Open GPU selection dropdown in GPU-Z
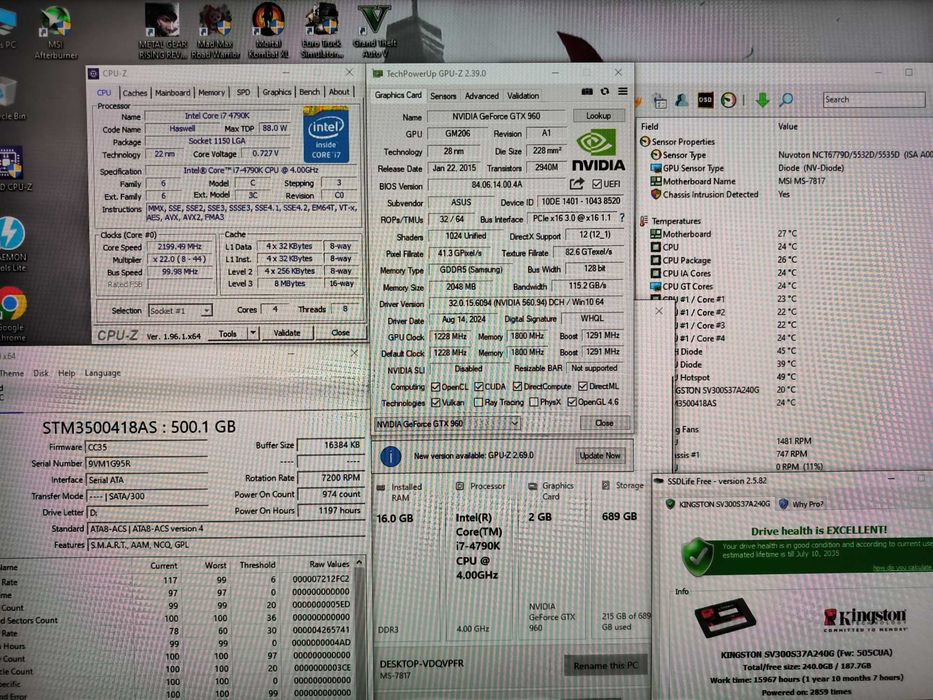 [448, 423]
